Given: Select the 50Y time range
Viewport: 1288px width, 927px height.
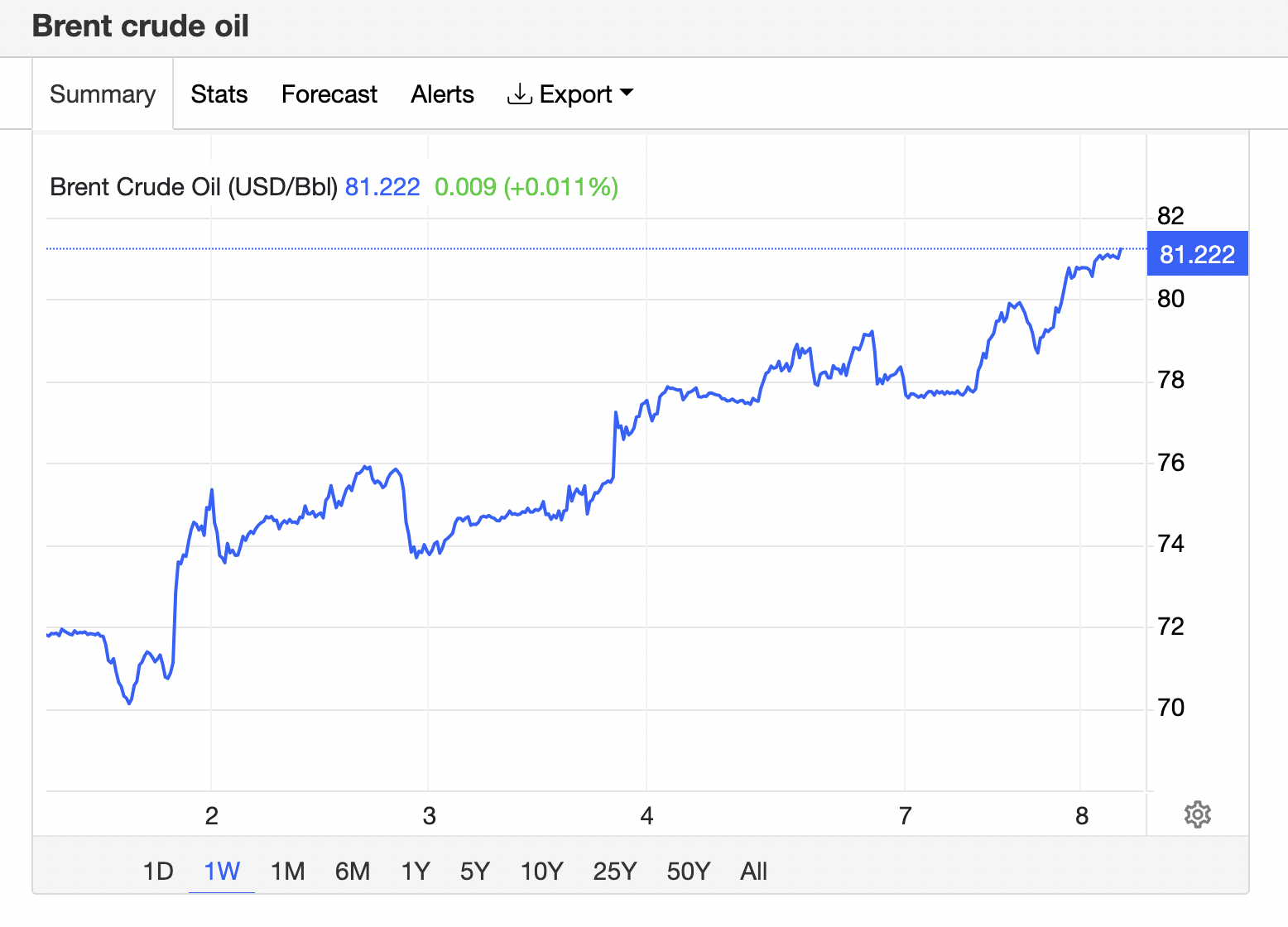Looking at the screenshot, I should pyautogui.click(x=689, y=871).
